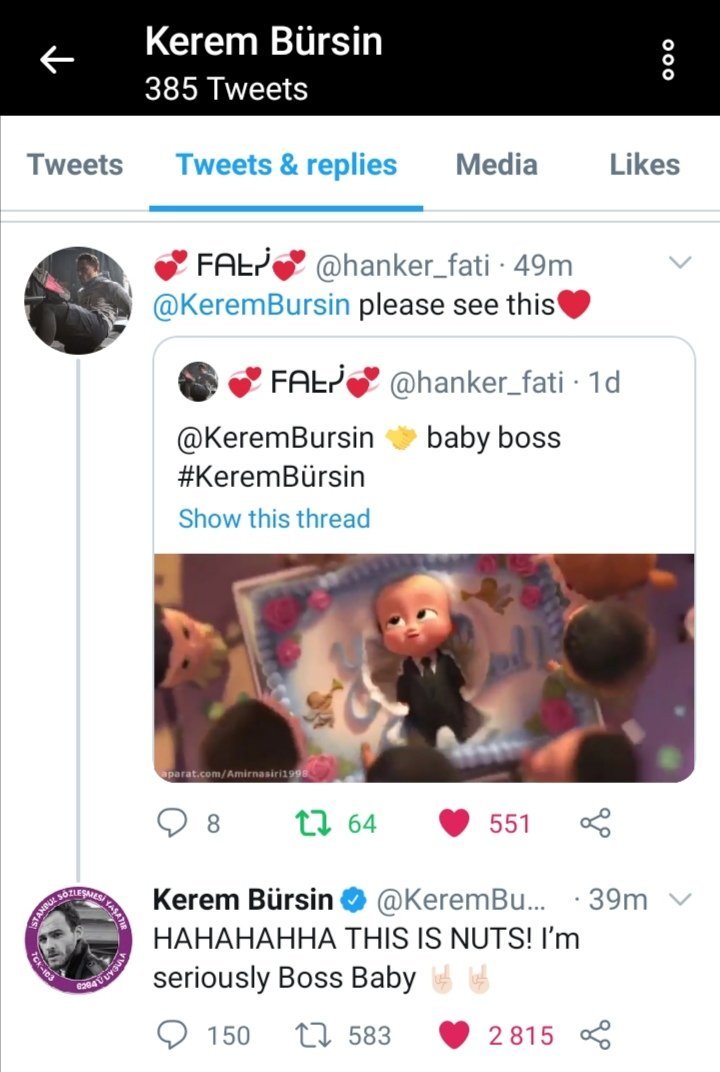The height and width of the screenshot is (1072, 720).
Task: Tap the back arrow
Action: point(56,61)
